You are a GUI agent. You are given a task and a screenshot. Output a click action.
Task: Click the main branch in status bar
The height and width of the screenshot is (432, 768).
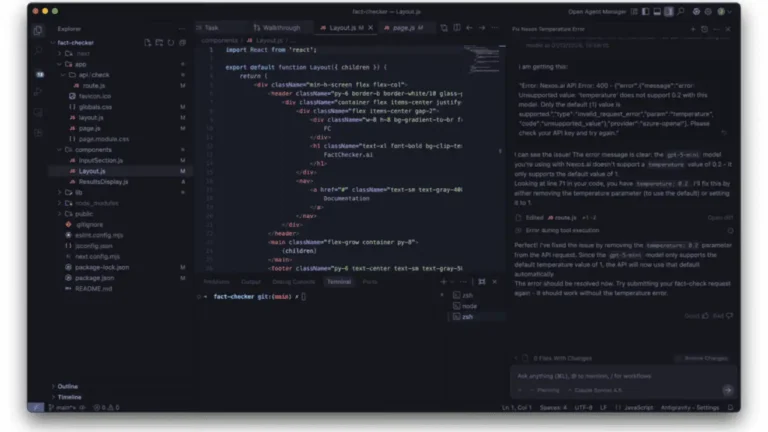click(63, 408)
